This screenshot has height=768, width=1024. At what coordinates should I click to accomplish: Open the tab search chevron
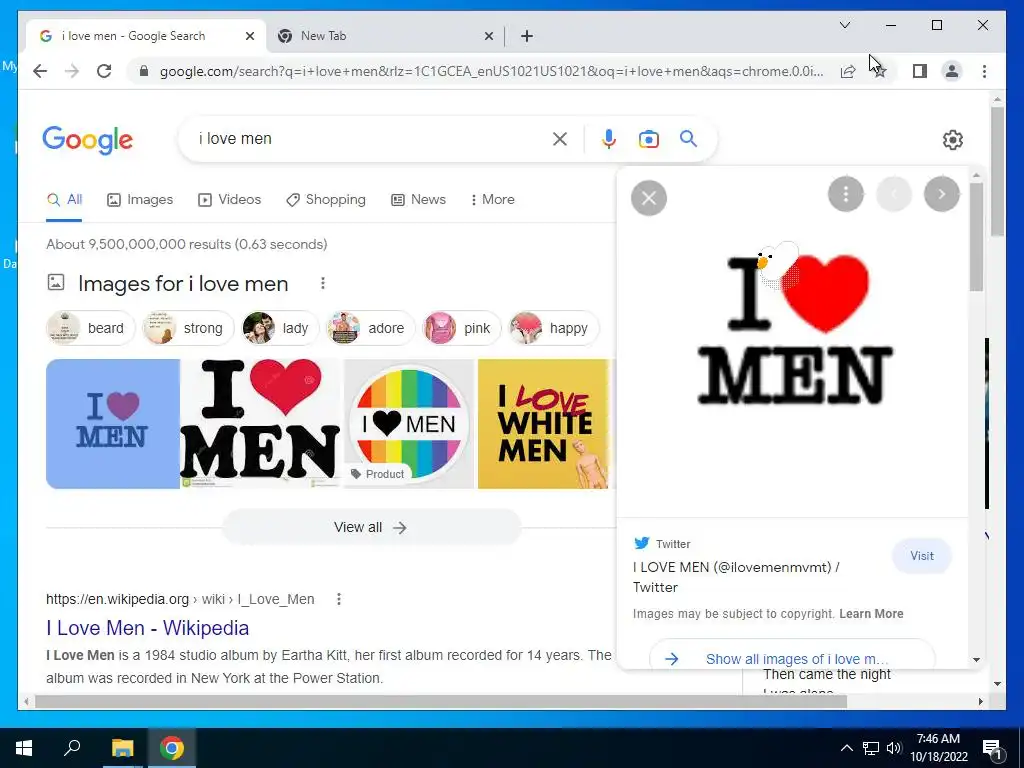844,25
